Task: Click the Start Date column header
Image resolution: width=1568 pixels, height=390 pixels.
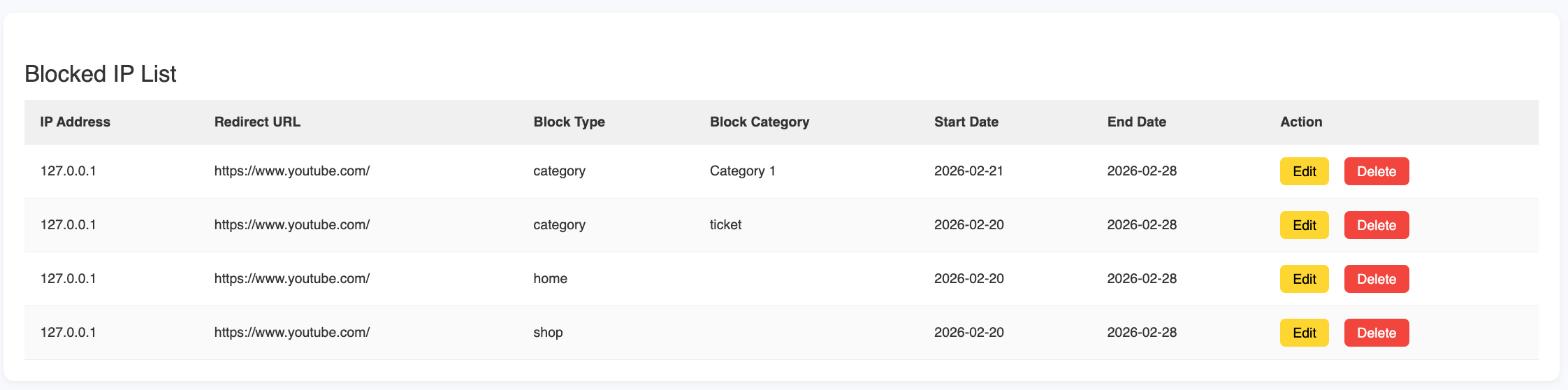Action: (x=966, y=122)
